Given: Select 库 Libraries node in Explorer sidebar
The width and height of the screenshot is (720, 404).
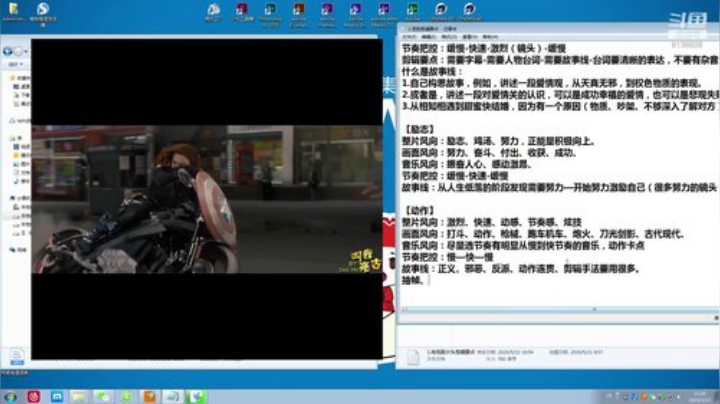Looking at the screenshot, I should pos(16,137).
